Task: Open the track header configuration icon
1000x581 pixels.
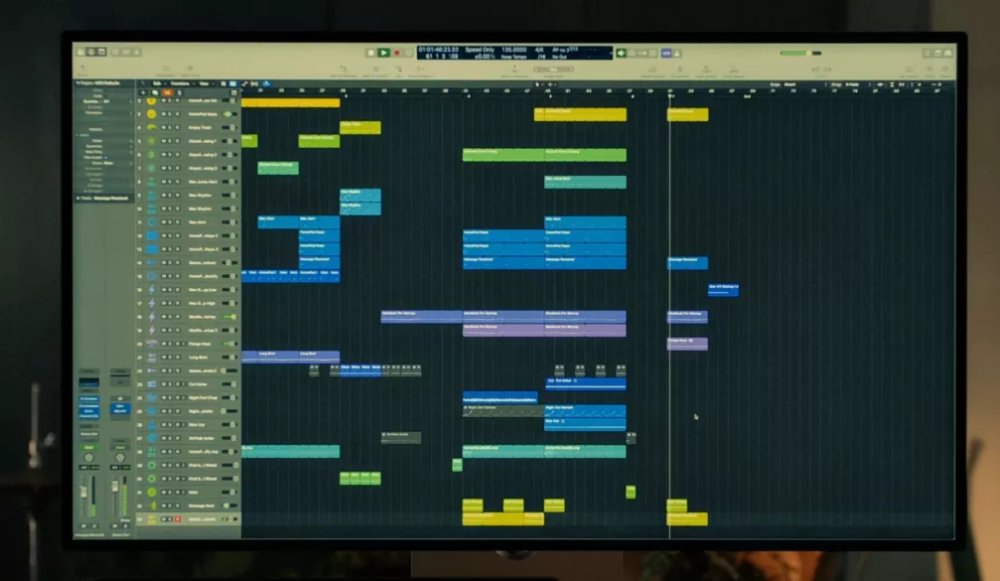Action: [234, 92]
